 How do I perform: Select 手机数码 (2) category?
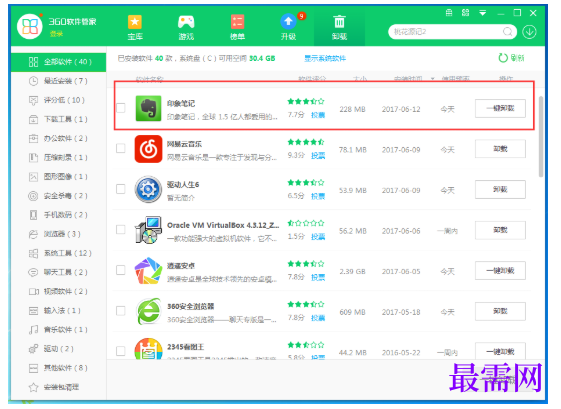click(58, 215)
